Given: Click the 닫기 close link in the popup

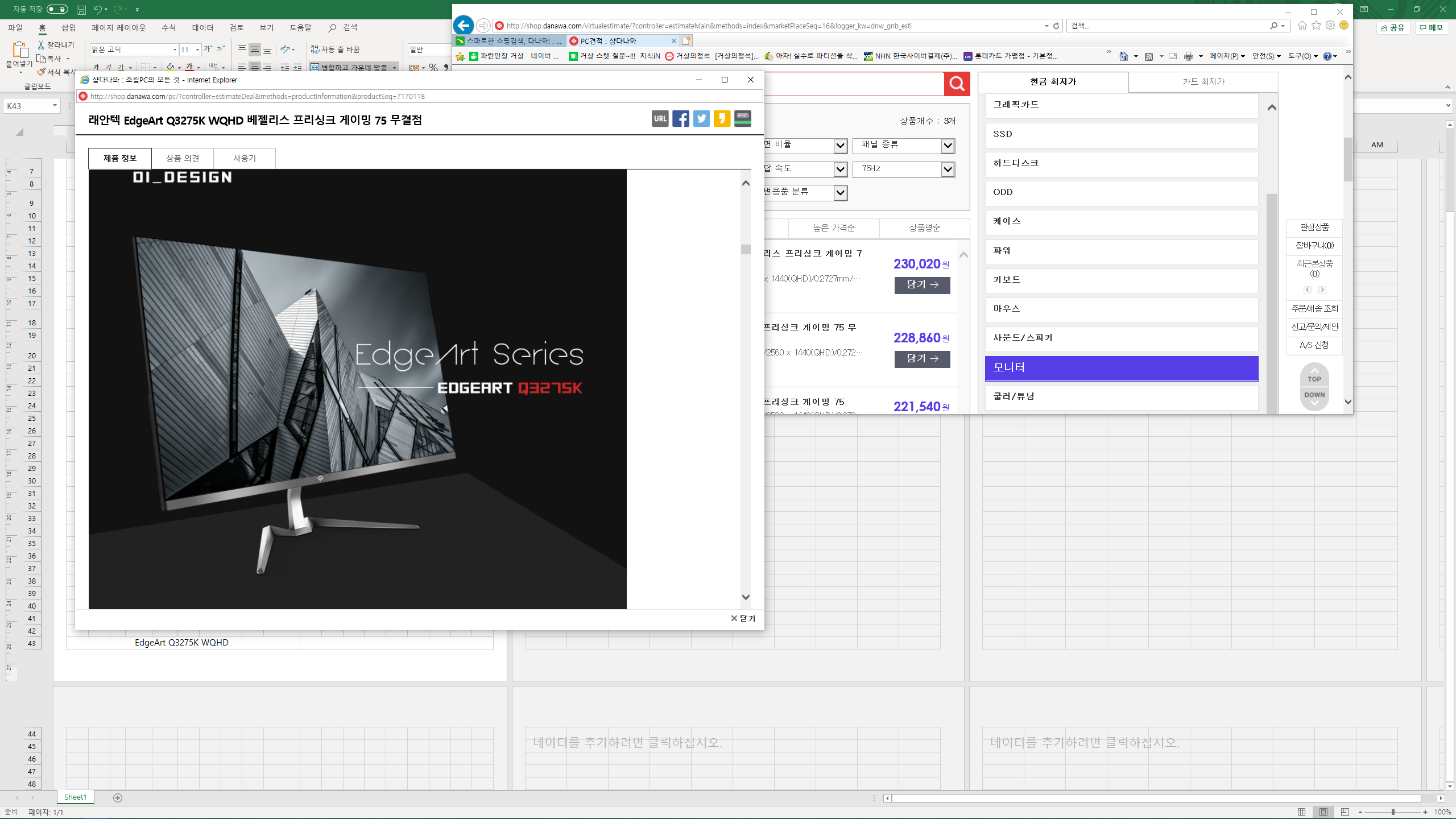Looking at the screenshot, I should tap(743, 618).
